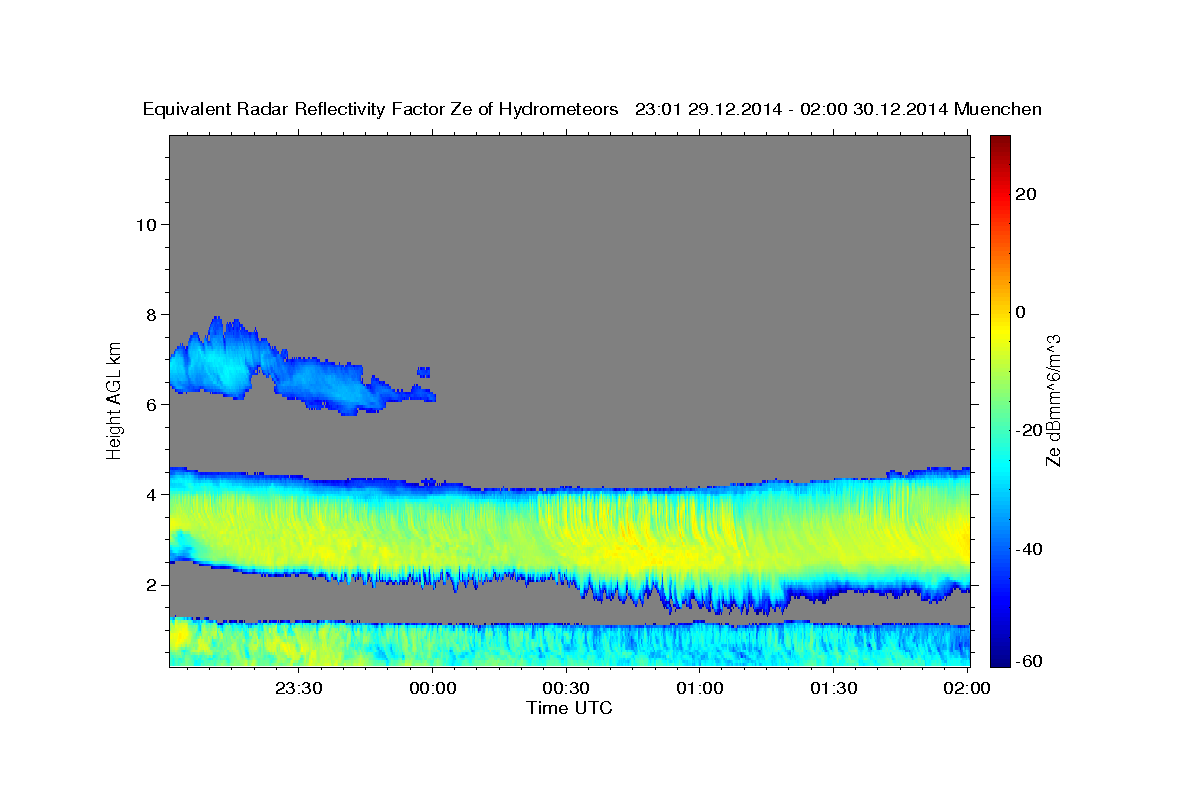Screen dimensions: 1200x800
Task: Click the height tick label 2
Action: [150, 584]
